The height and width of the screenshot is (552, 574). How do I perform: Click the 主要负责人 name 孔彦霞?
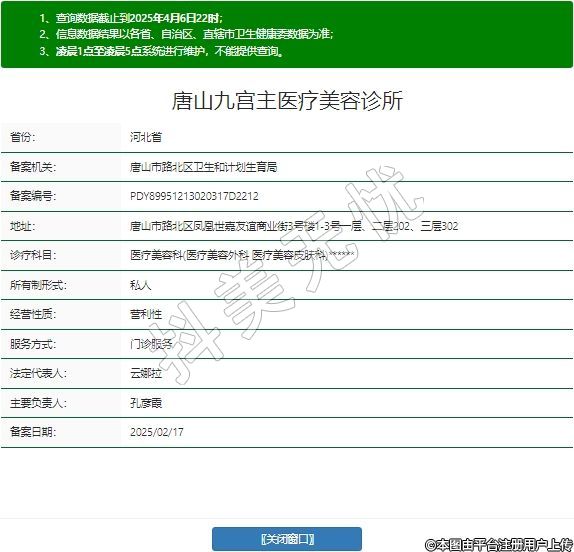146,403
